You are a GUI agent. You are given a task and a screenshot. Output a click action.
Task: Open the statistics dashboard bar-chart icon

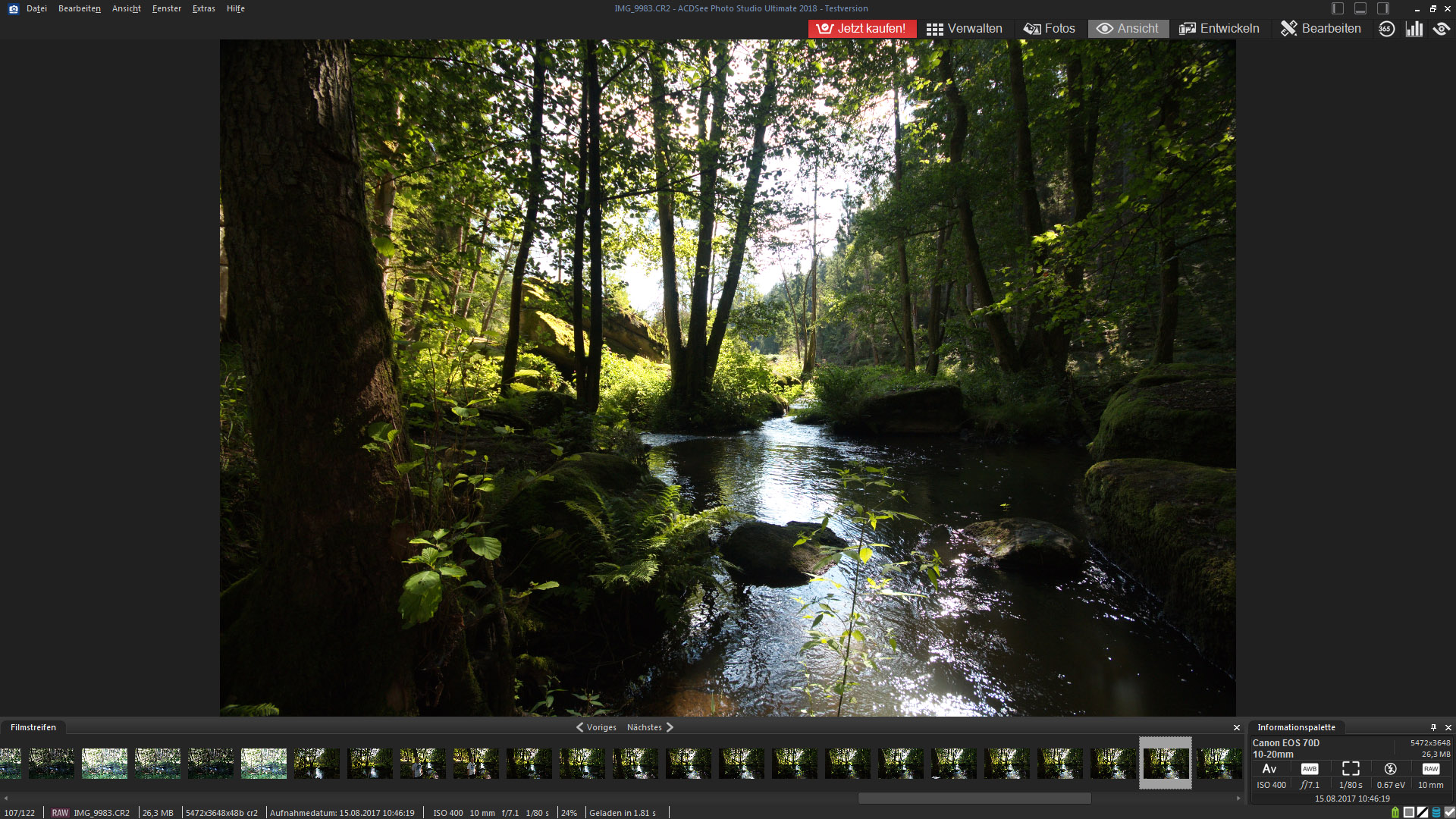(x=1414, y=29)
